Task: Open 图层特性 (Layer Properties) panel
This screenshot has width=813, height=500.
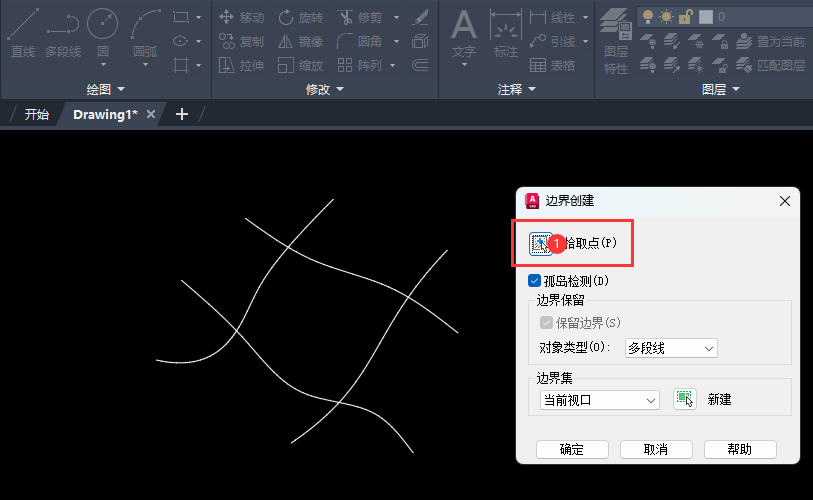Action: [x=616, y=41]
